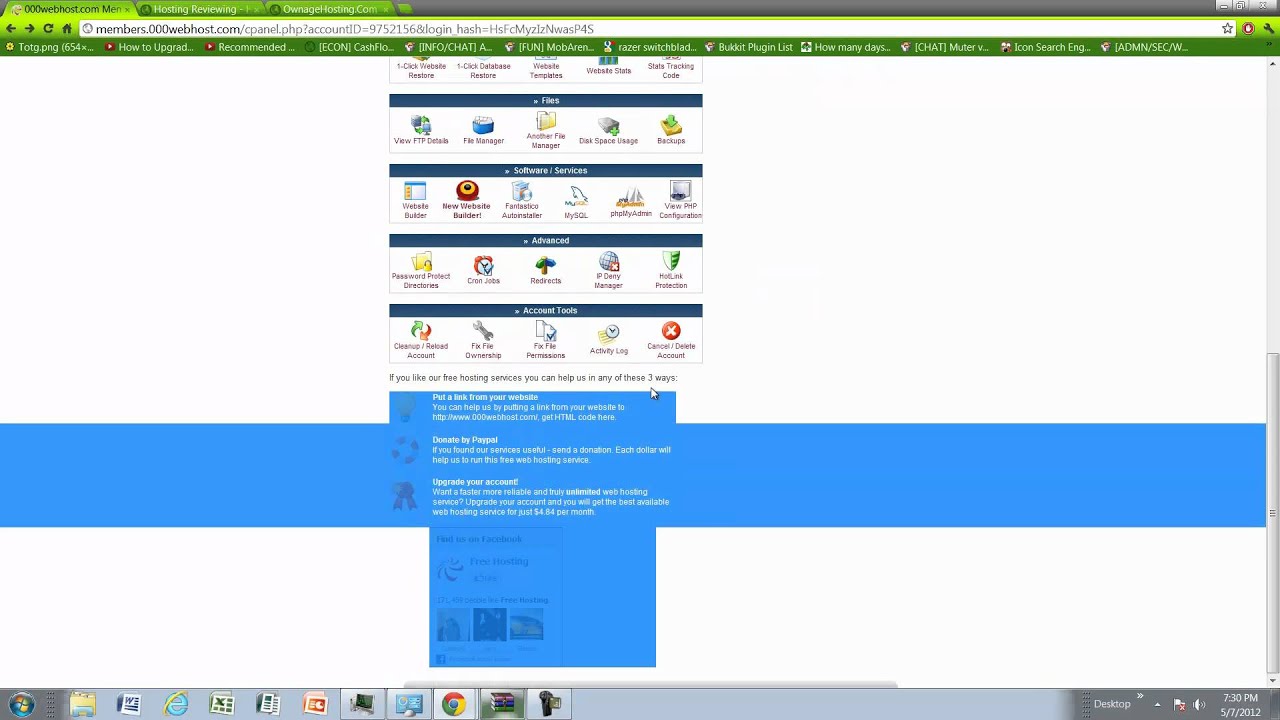
Task: Open Password Protect Directories
Action: coord(421,271)
